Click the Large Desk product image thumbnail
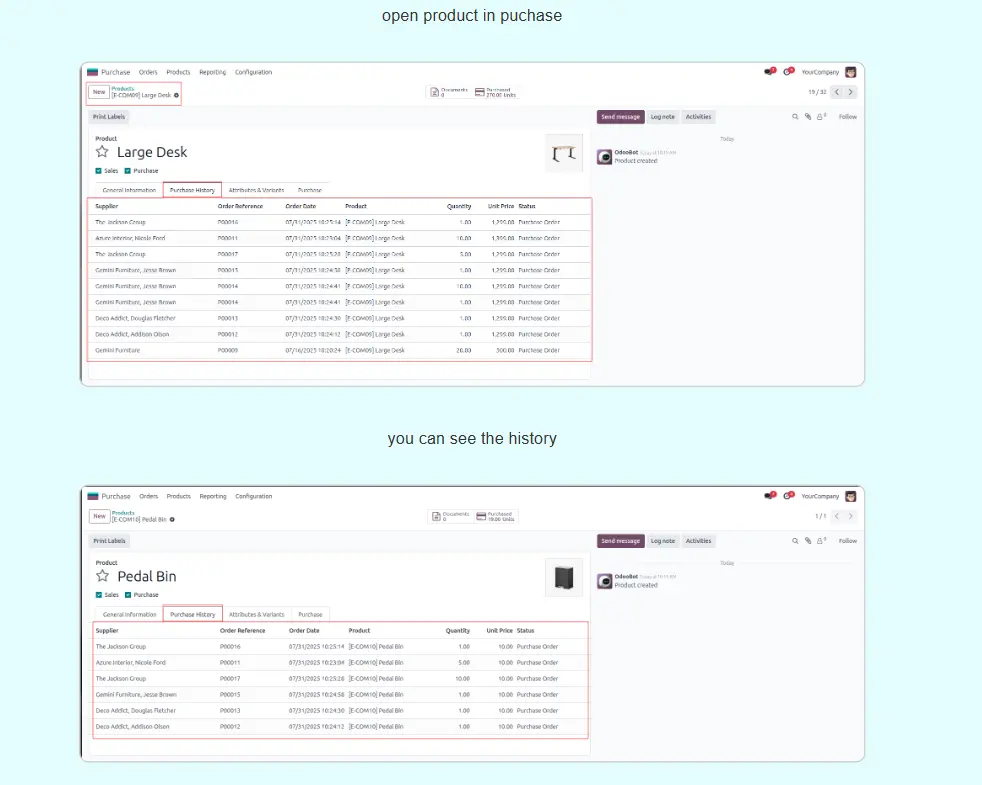 pyautogui.click(x=564, y=153)
